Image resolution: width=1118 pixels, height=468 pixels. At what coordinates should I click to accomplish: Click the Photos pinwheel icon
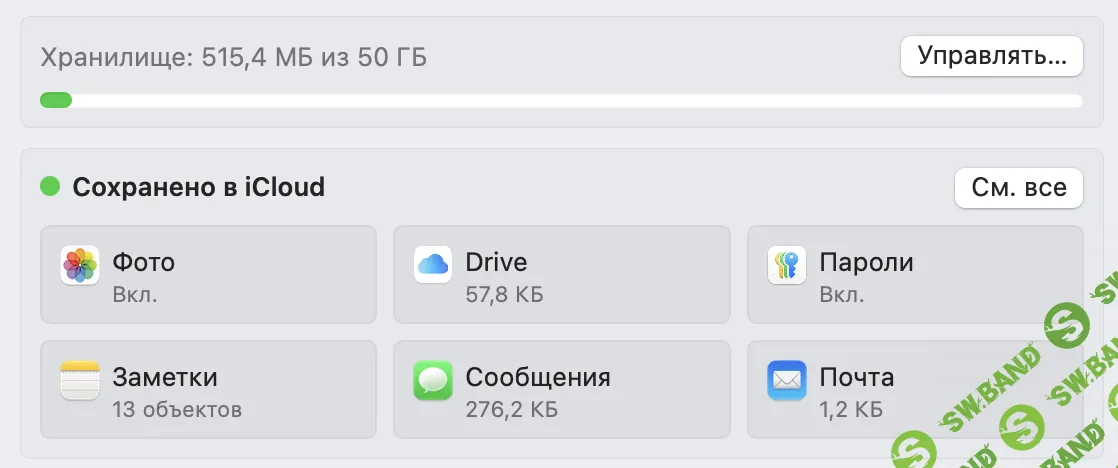pos(79,266)
